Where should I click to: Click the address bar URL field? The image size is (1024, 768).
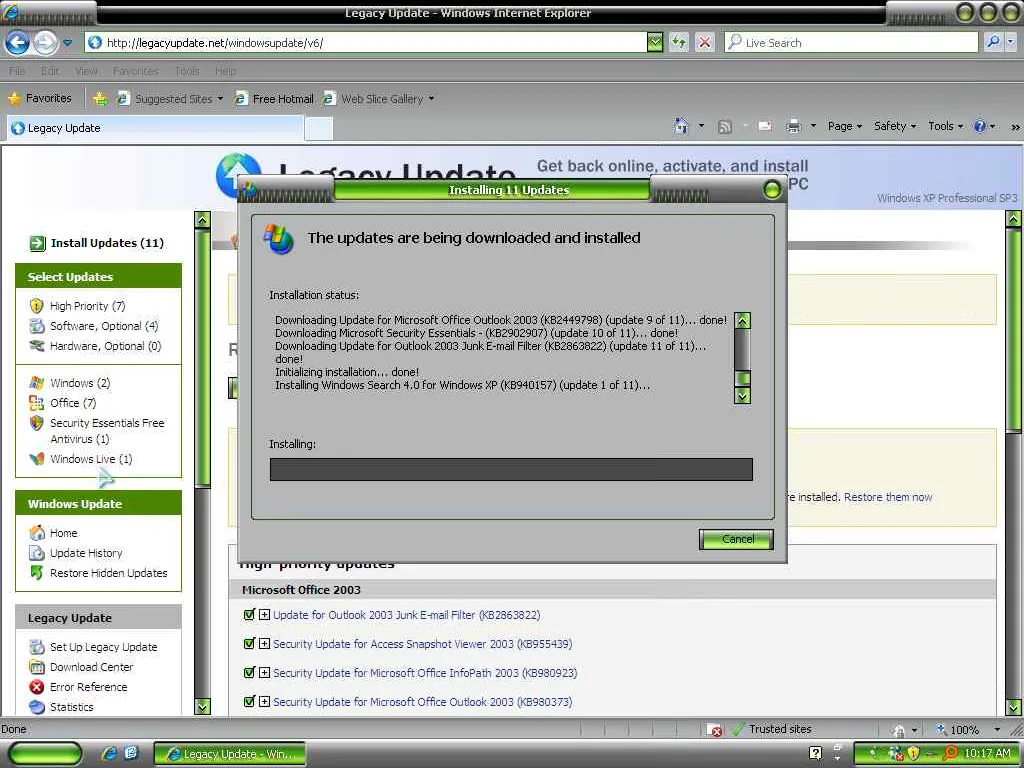point(366,43)
